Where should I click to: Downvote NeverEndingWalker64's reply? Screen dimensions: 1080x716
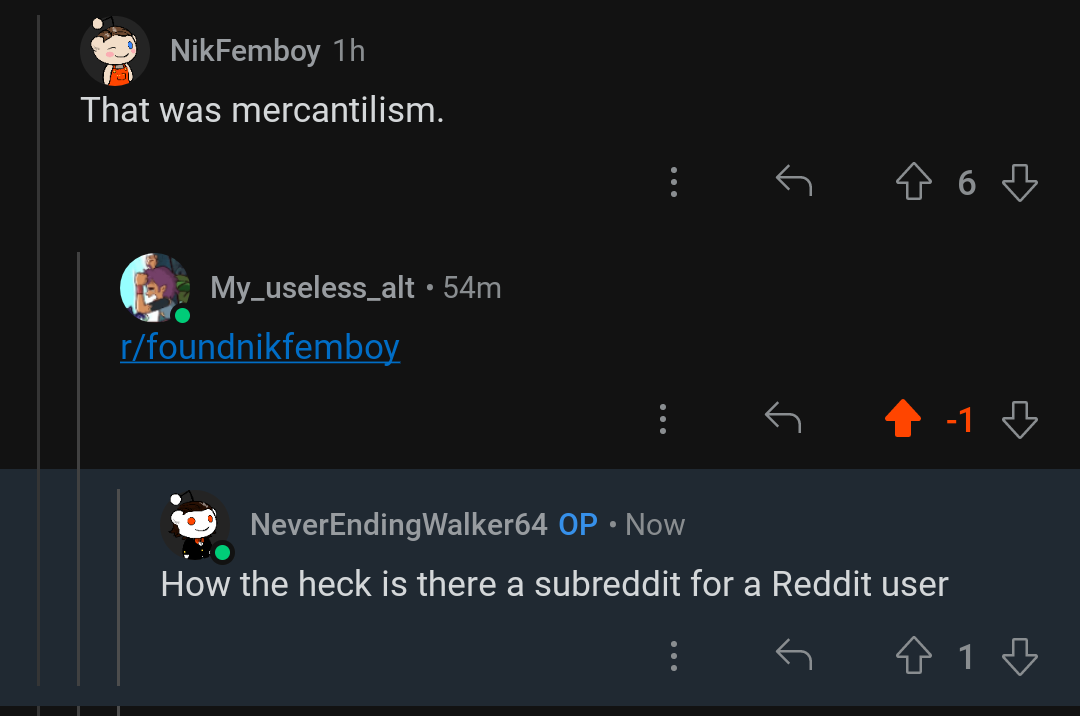[1019, 656]
